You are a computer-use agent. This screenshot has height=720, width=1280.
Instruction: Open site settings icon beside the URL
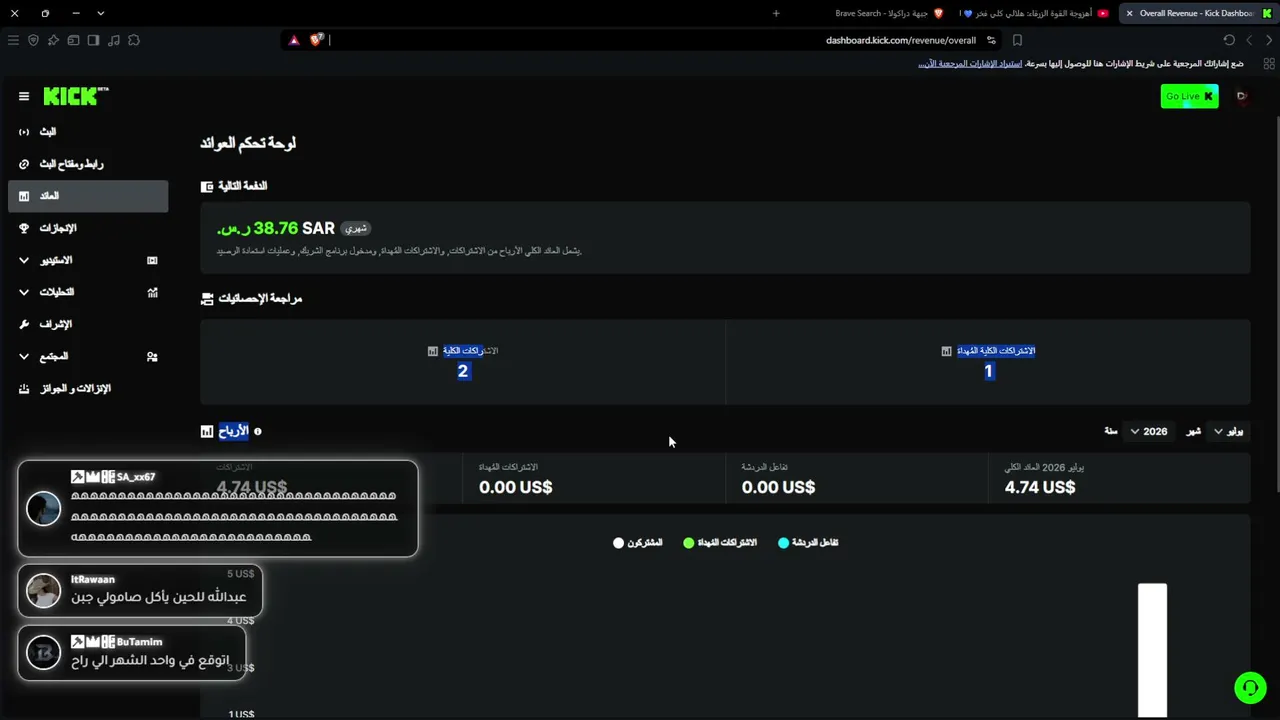991,40
